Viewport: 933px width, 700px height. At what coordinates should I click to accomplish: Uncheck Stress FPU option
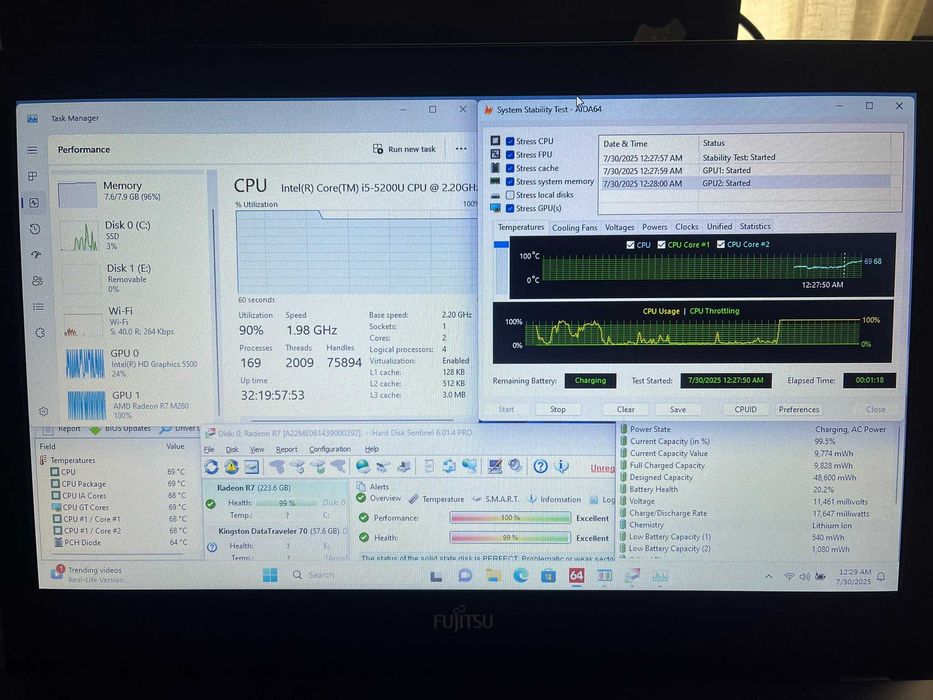(x=510, y=155)
